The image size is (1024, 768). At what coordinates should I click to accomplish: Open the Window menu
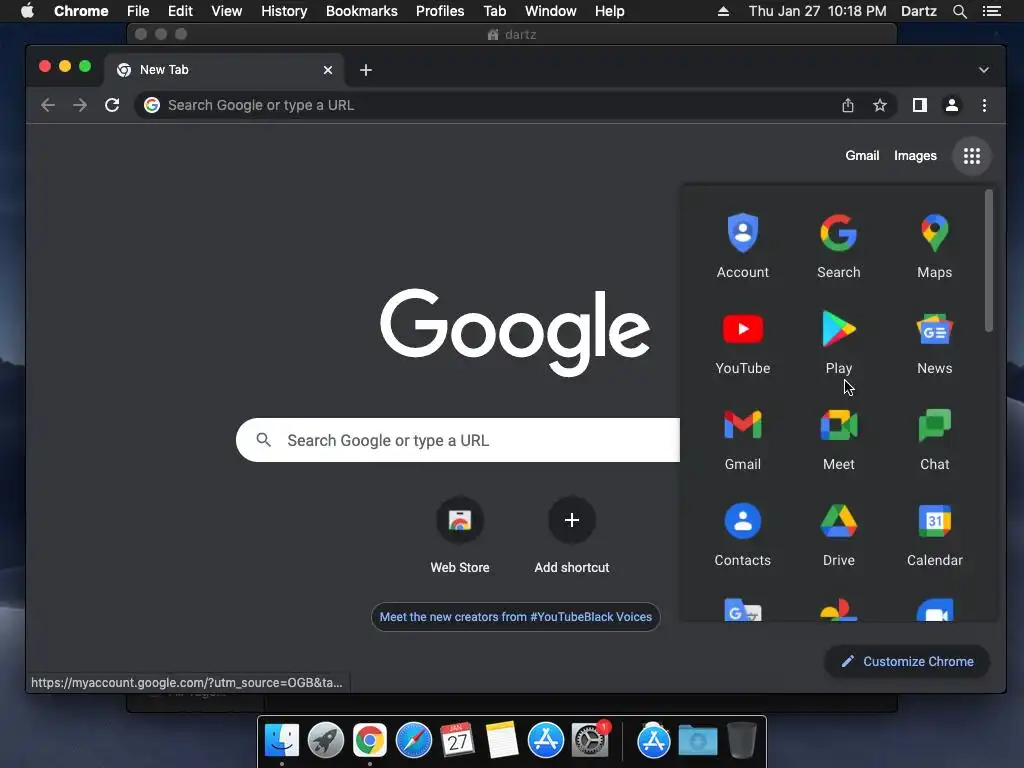pyautogui.click(x=550, y=11)
